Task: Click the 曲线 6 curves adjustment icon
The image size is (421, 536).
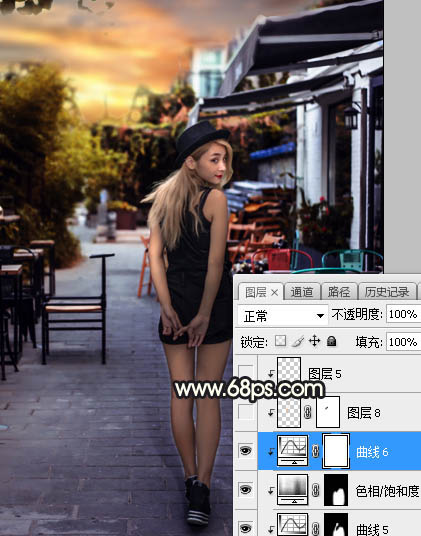Action: coord(293,451)
